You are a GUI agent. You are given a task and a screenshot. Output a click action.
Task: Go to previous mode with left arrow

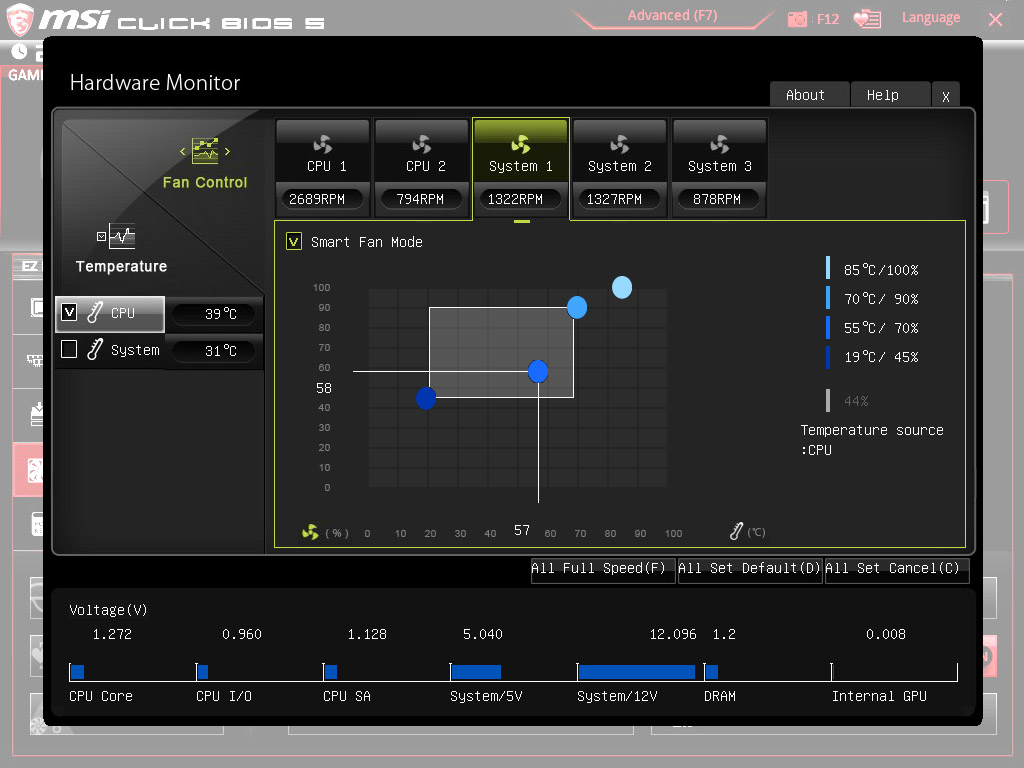pos(182,152)
